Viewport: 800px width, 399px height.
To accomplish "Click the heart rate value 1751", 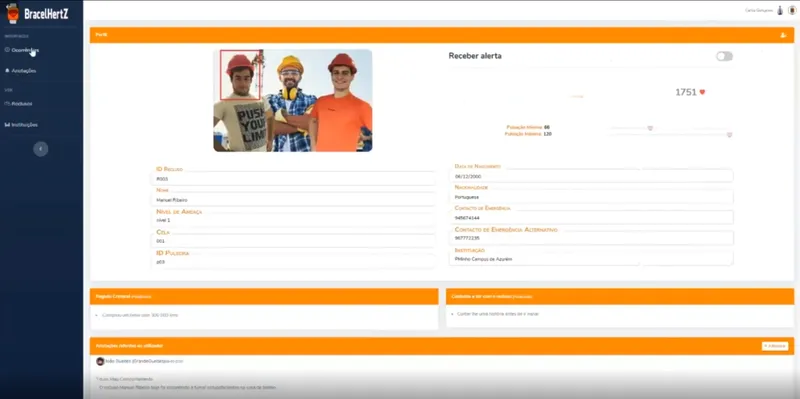I will point(686,92).
